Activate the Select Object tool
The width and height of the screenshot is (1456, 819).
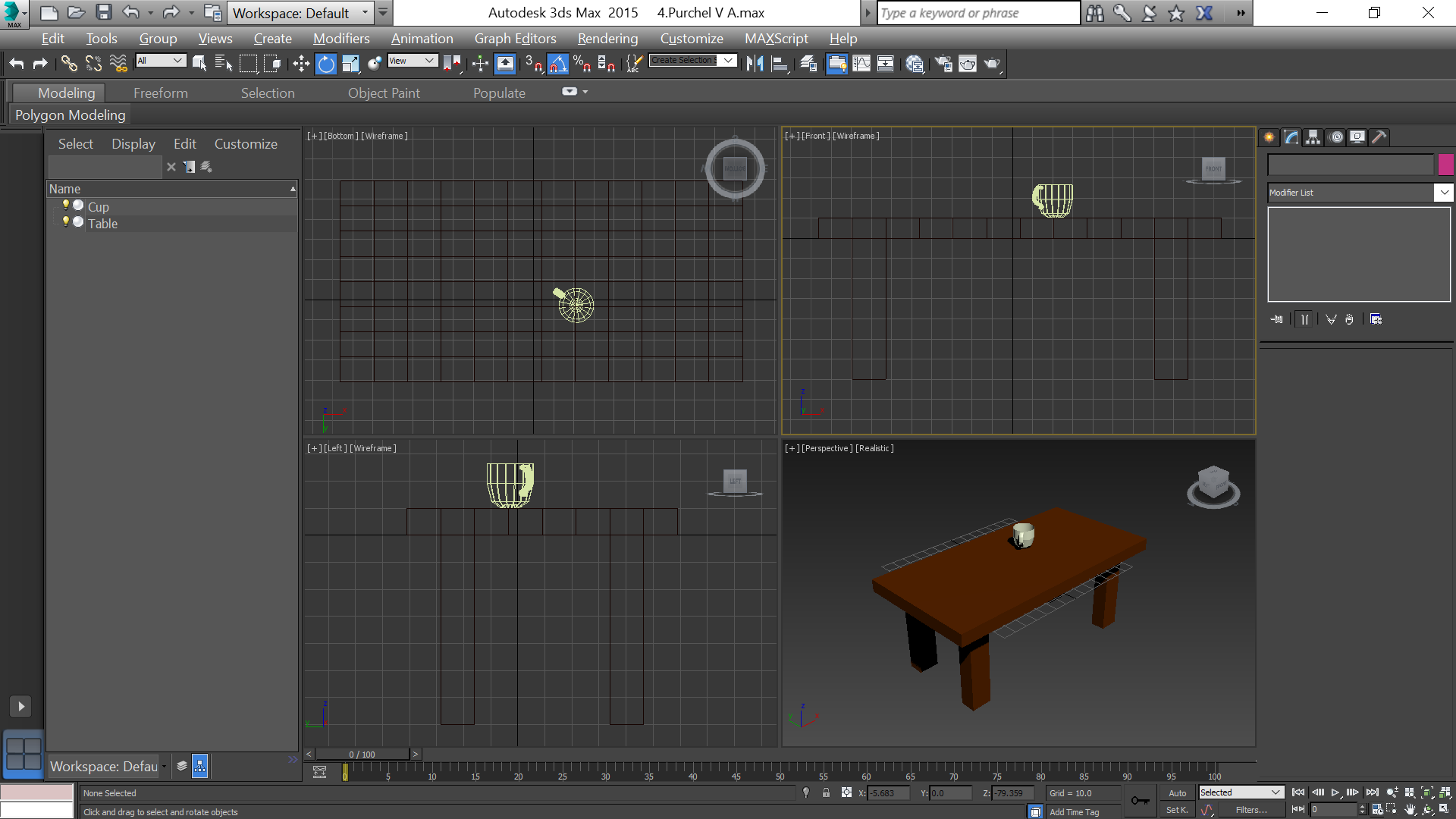[199, 64]
